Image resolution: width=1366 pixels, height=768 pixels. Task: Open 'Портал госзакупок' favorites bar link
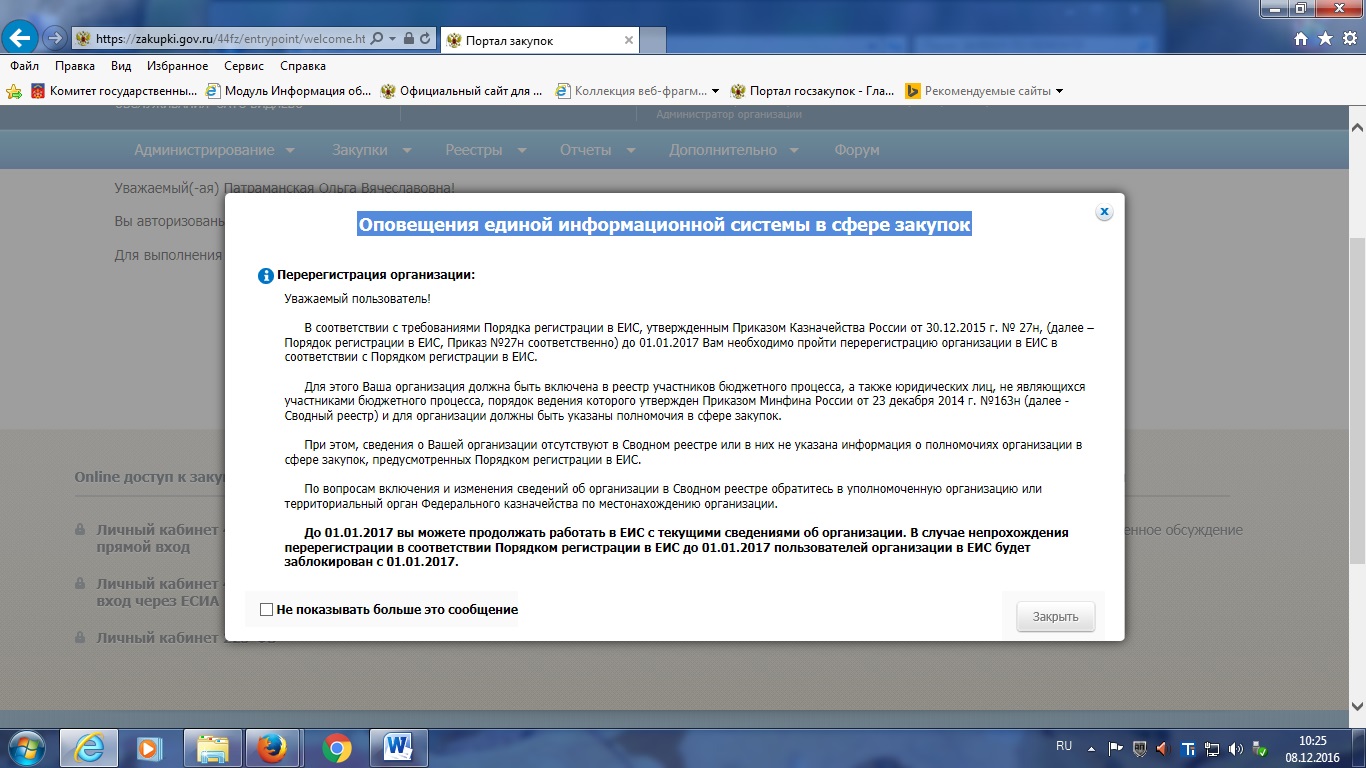[x=812, y=91]
